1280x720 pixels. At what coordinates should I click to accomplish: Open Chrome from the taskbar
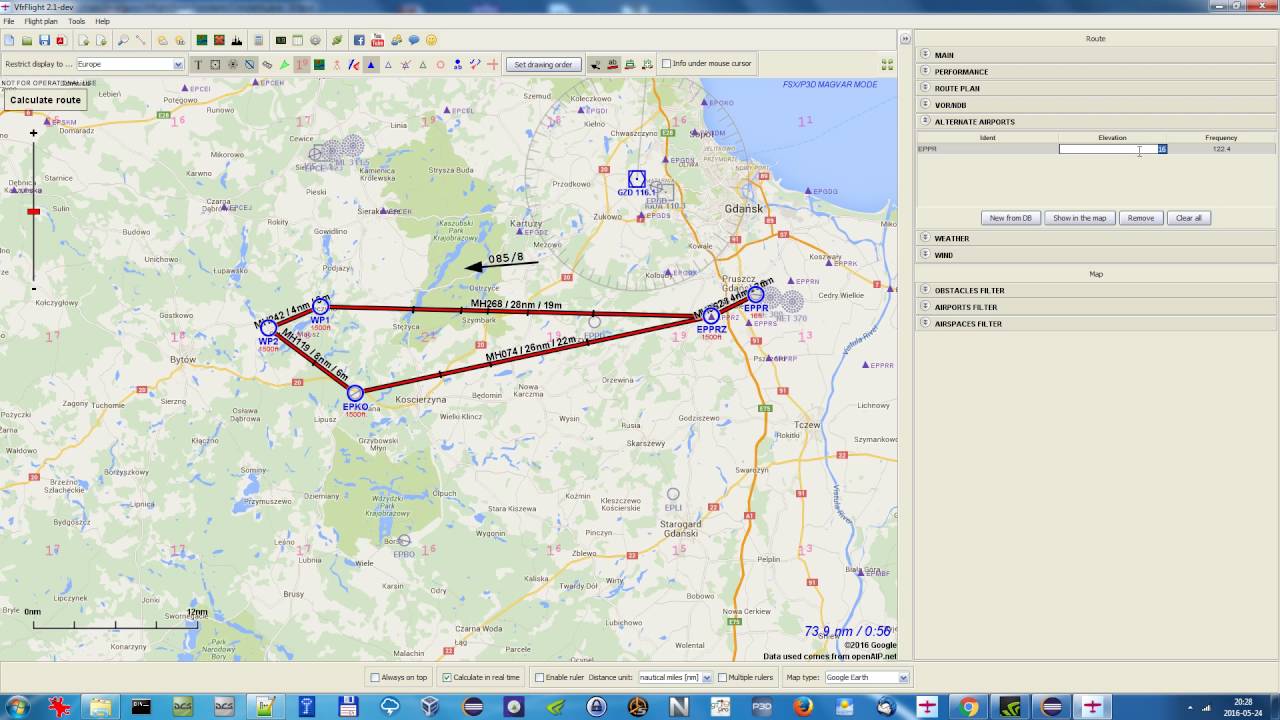[969, 707]
